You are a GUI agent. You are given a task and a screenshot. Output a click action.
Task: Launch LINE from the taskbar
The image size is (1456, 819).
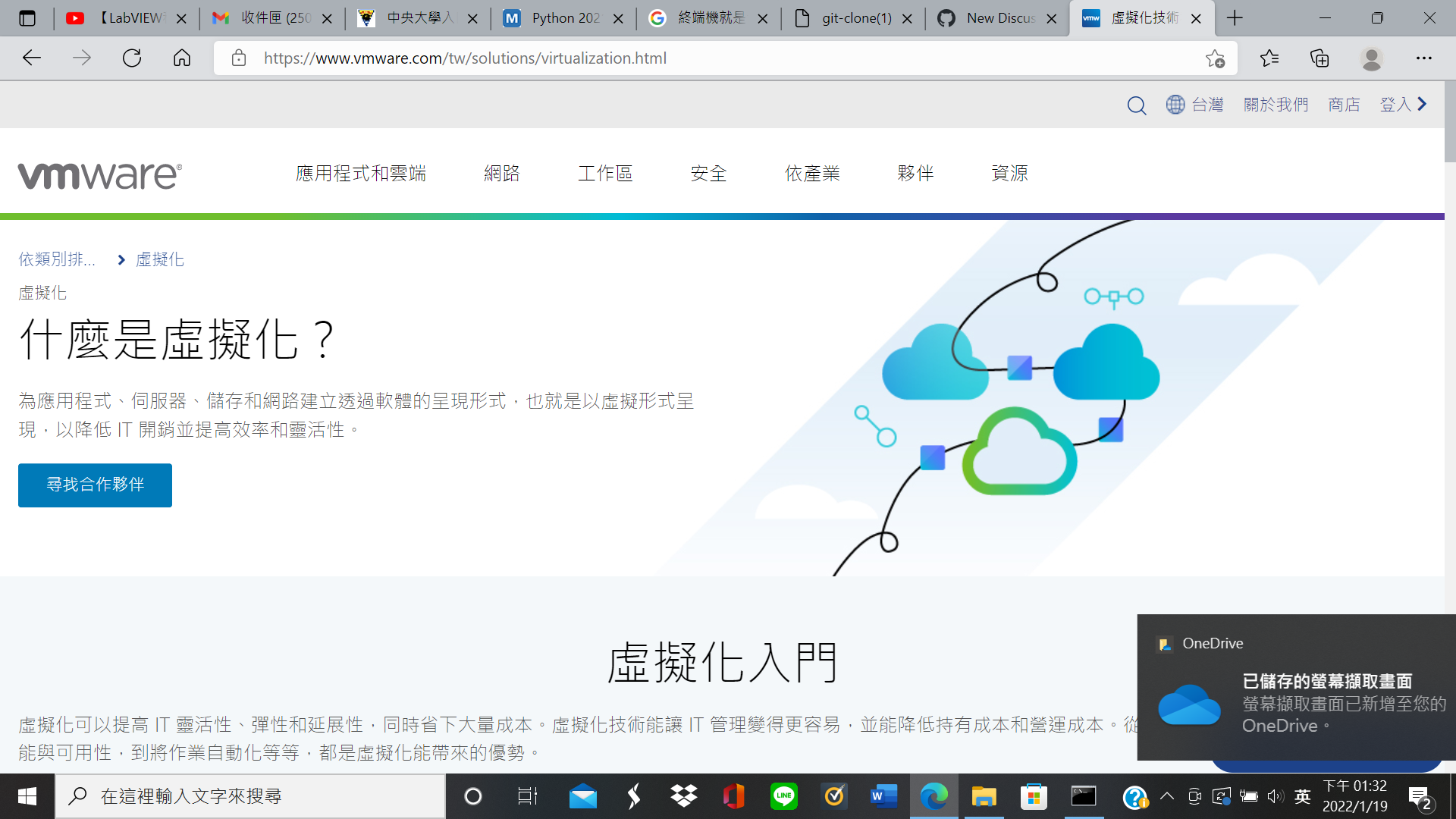click(x=783, y=796)
